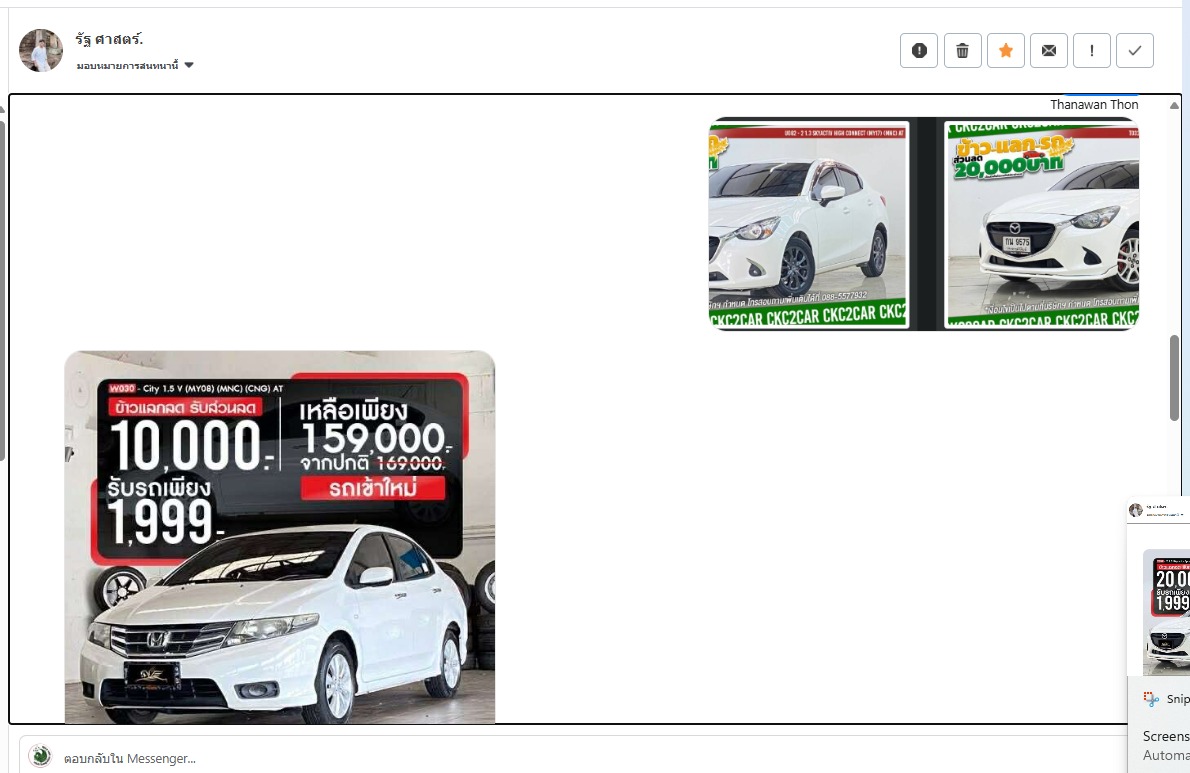Screen dimensions: 1190x773
Task: Mark conversation done with the checkmark button
Action: pos(1135,51)
